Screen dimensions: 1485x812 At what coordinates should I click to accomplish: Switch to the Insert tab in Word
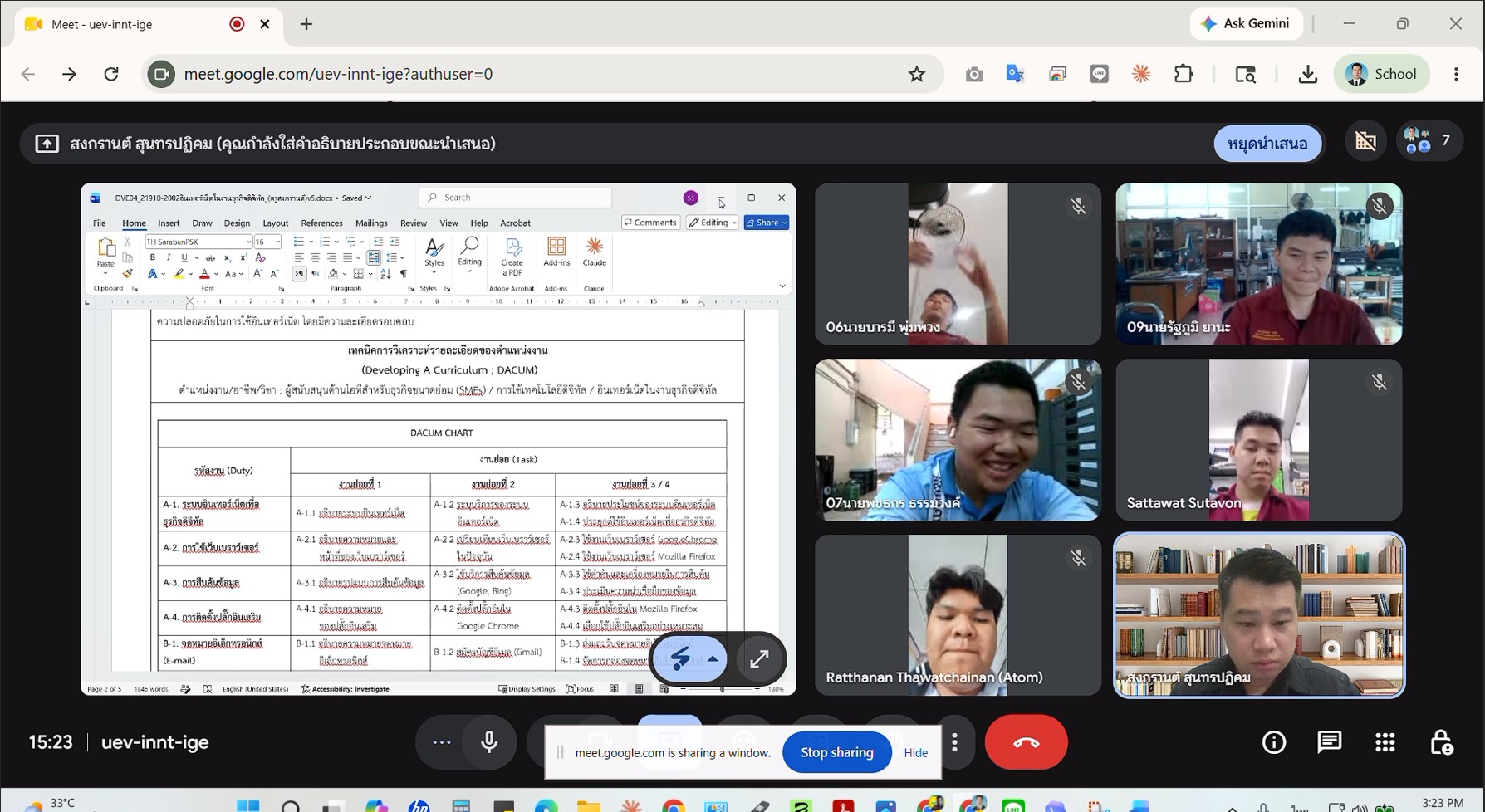click(169, 223)
